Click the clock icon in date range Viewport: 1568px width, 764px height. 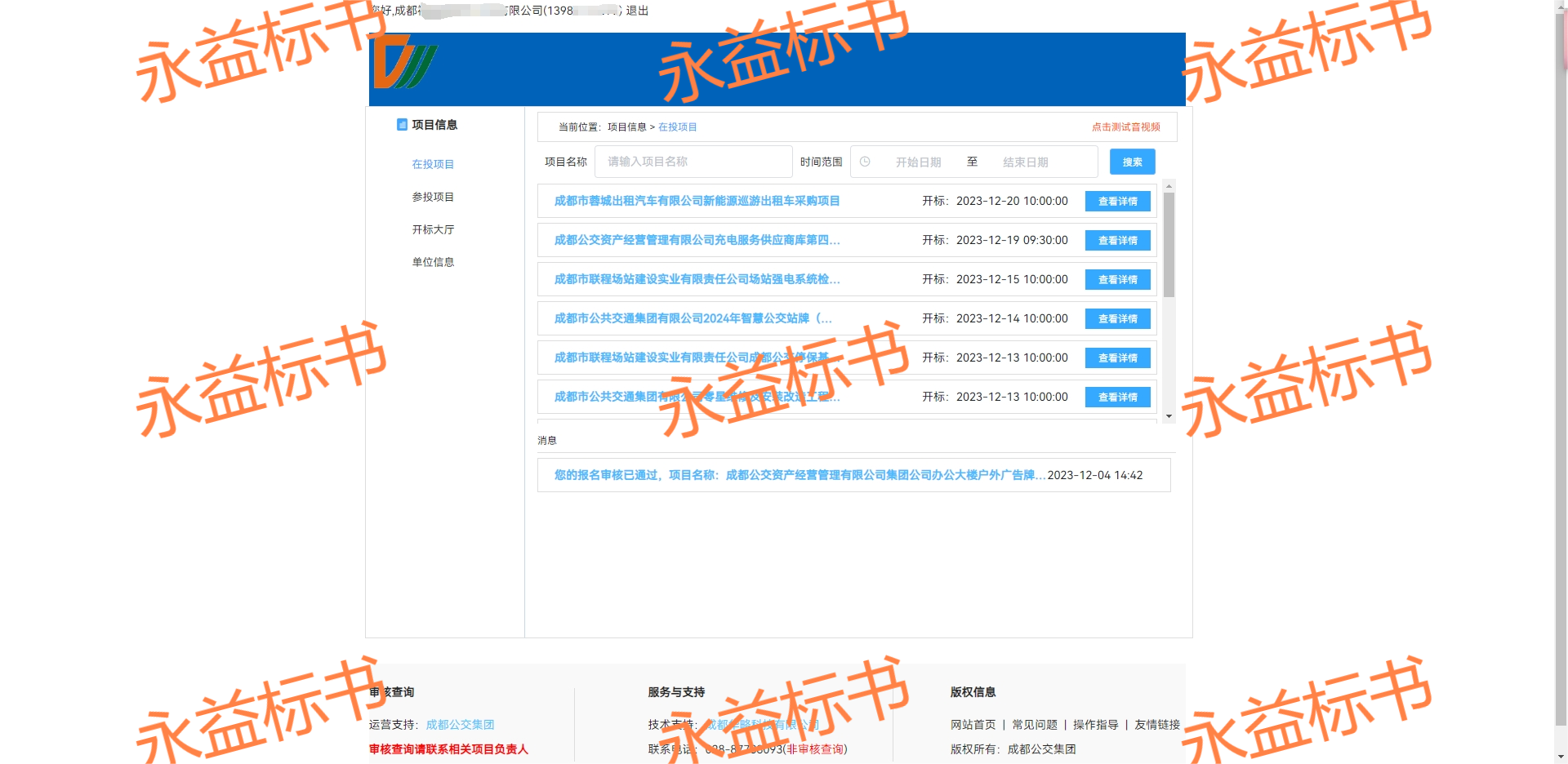tap(865, 162)
